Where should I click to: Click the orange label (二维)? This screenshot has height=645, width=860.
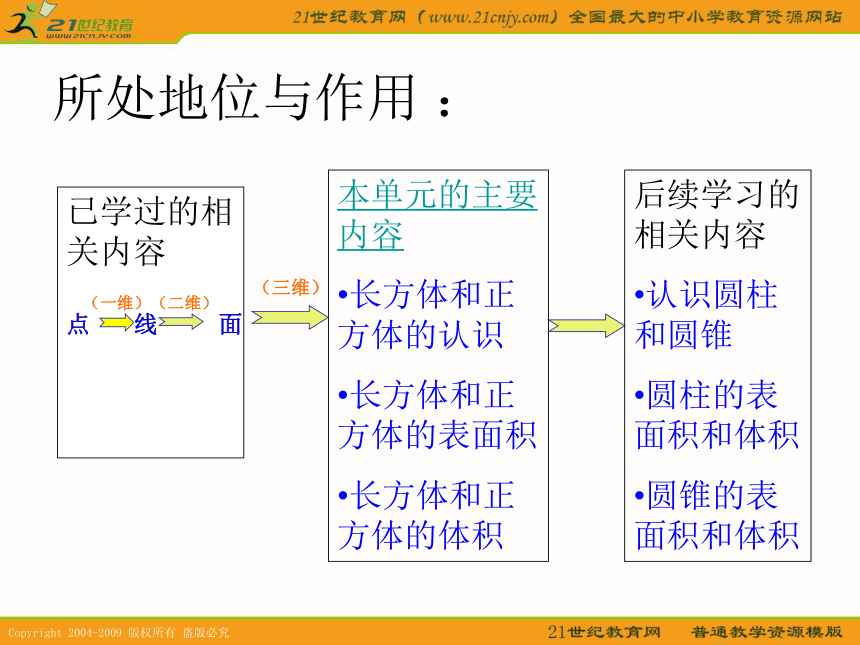click(x=184, y=302)
